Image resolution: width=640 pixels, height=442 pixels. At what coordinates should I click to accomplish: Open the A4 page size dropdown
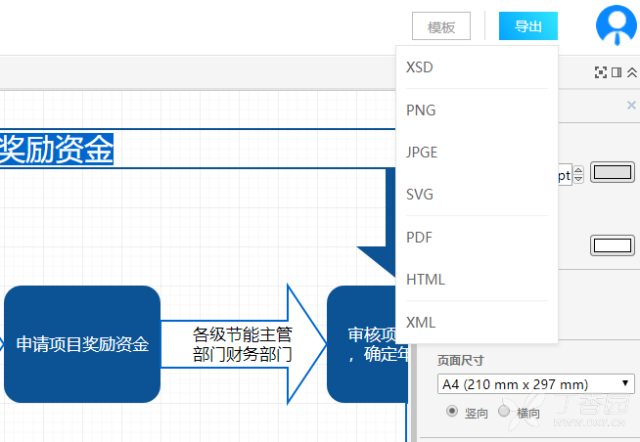[x=536, y=384]
